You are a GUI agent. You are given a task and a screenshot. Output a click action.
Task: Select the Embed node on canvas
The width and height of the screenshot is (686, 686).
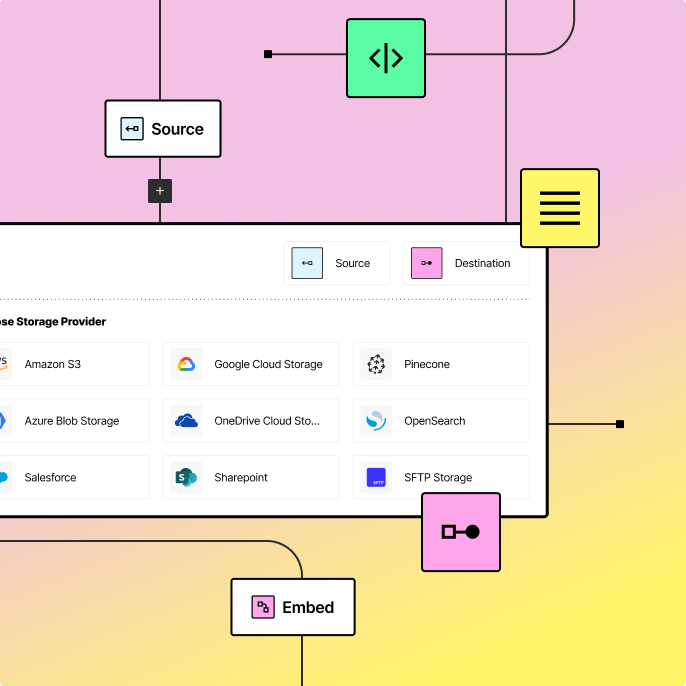coord(293,607)
